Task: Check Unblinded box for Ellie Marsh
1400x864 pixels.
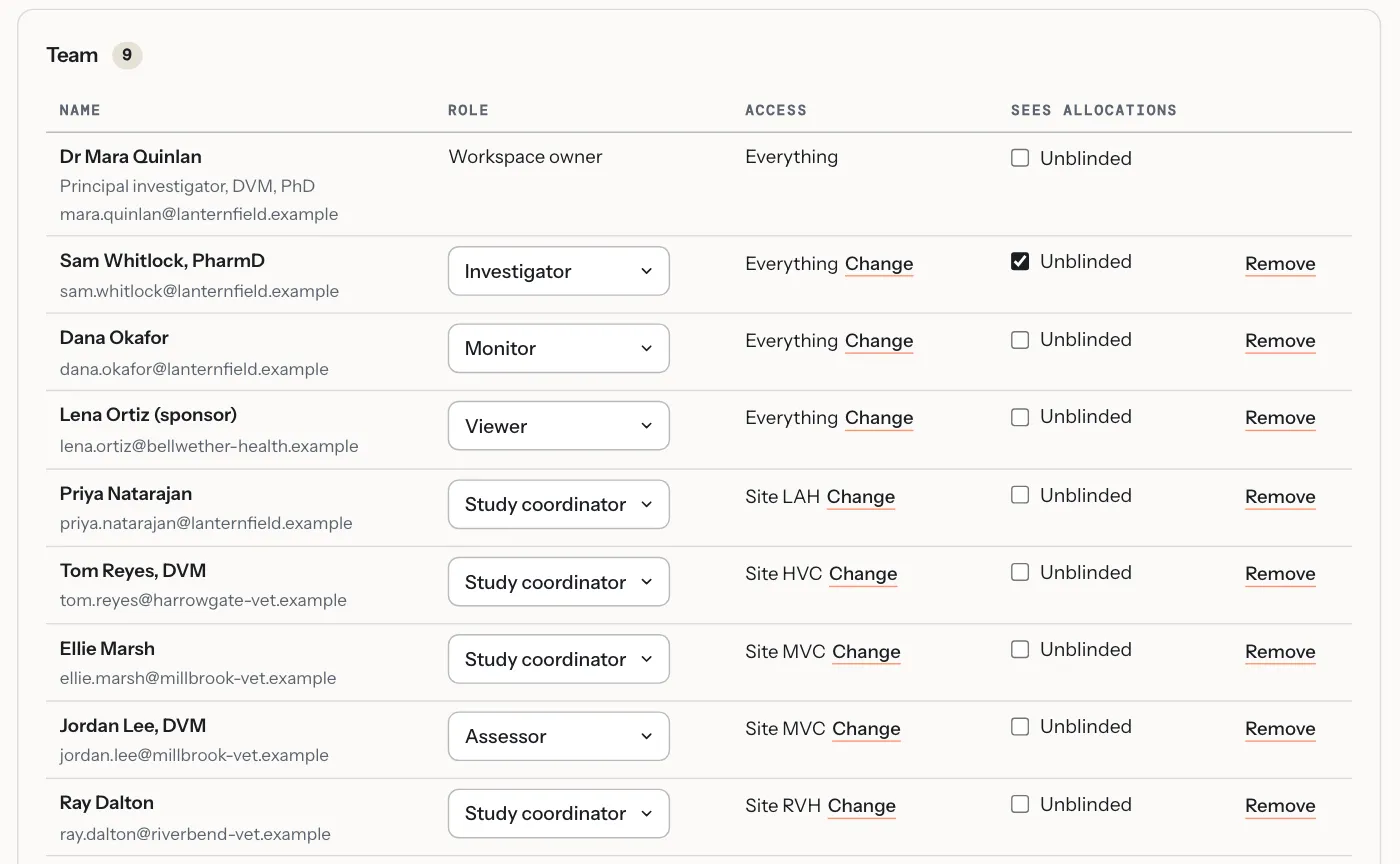Action: [x=1020, y=649]
